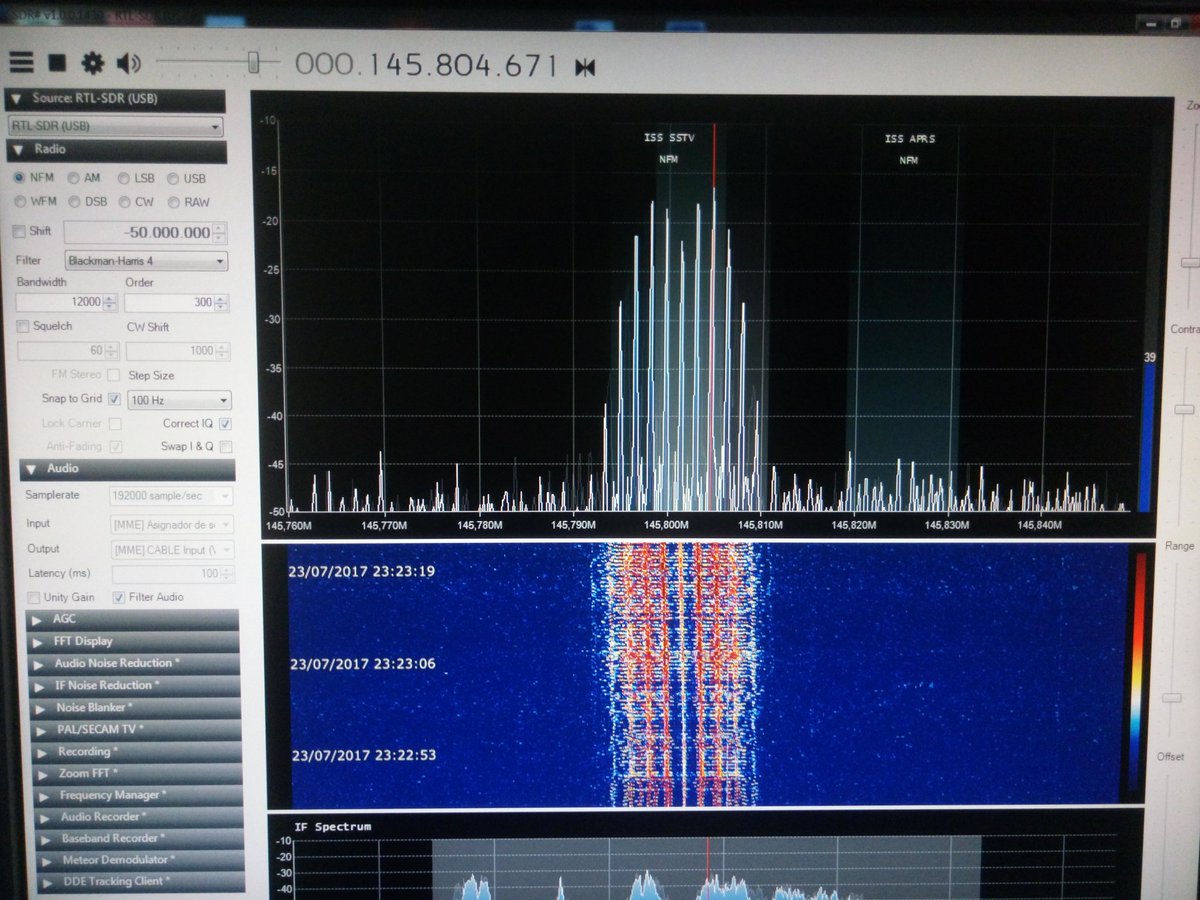Collapse the Audio panel header
The height and width of the screenshot is (900, 1200).
(127, 469)
